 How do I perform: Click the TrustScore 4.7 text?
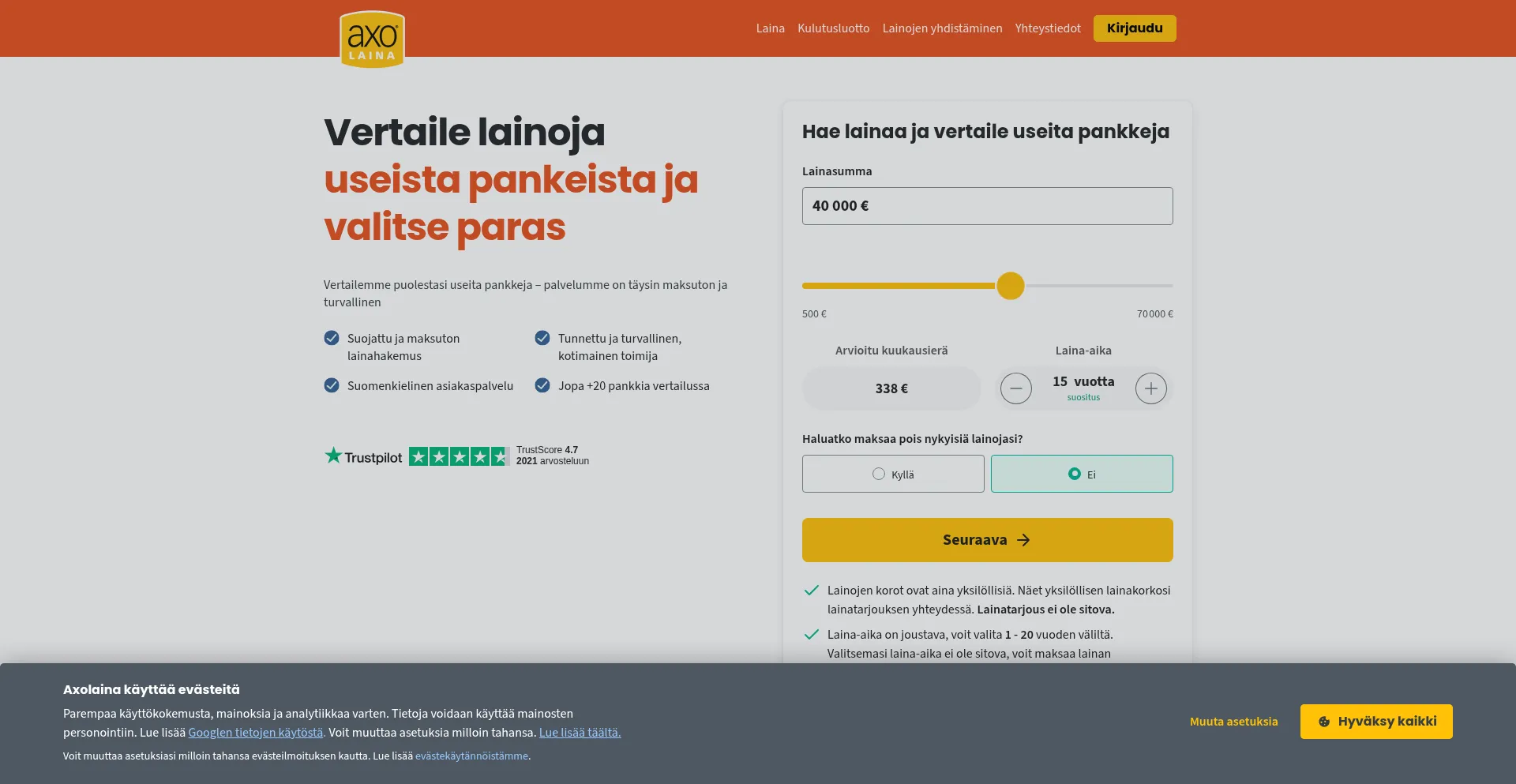point(547,450)
